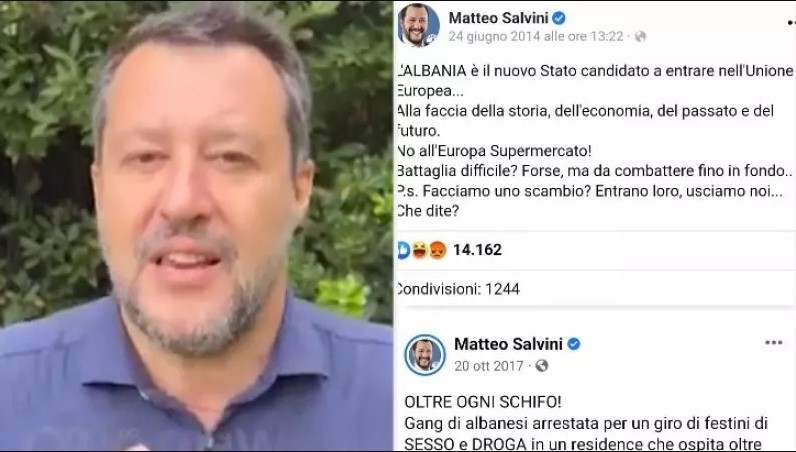
Task: Click the Angry reaction icon
Action: tap(438, 250)
